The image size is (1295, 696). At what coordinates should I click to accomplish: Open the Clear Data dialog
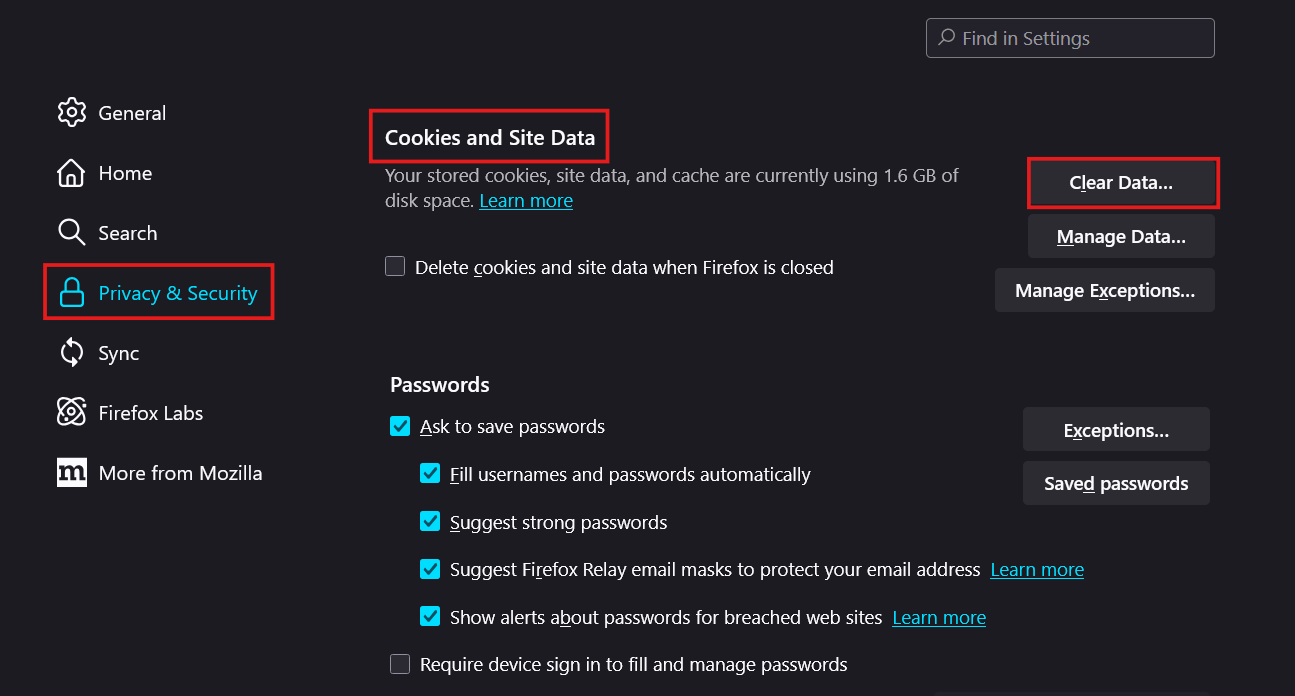tap(1121, 183)
